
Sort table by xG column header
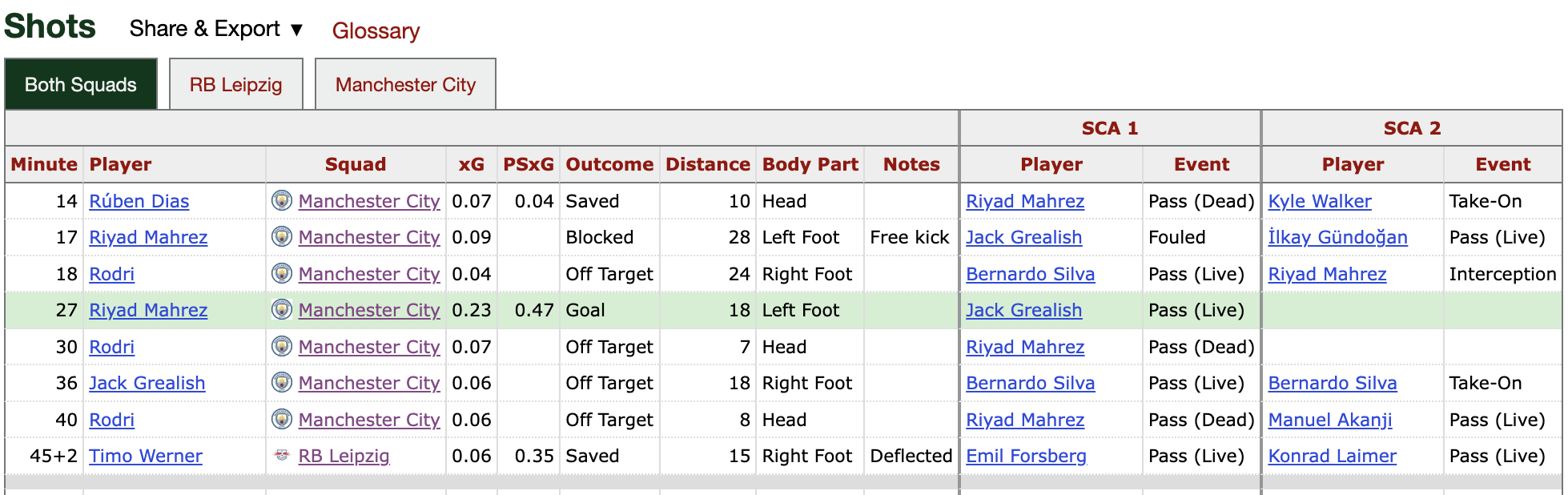point(472,164)
